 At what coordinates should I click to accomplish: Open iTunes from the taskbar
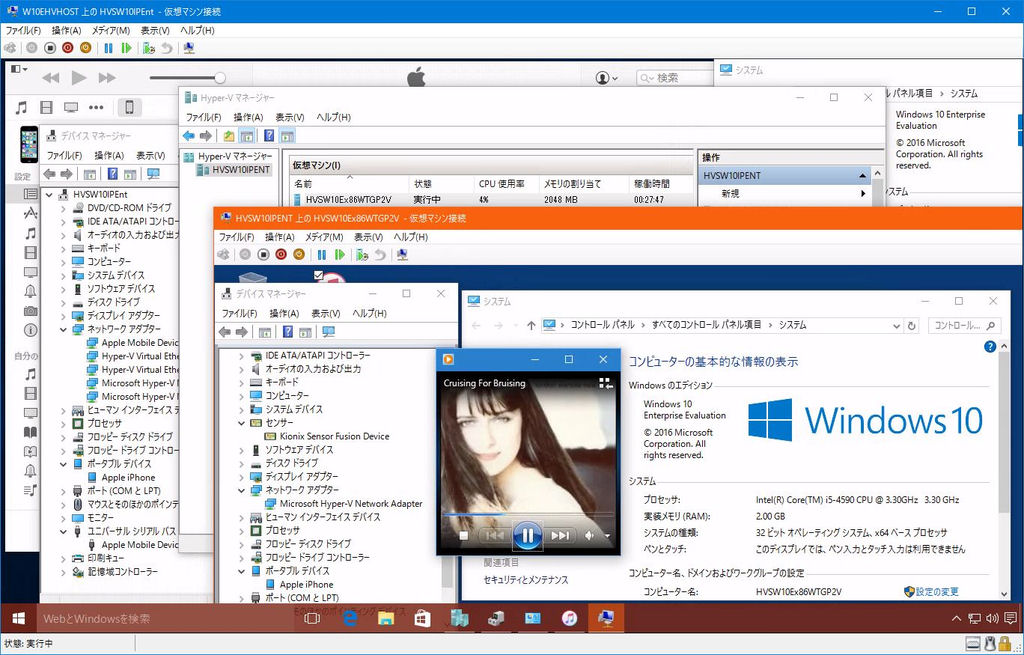569,618
